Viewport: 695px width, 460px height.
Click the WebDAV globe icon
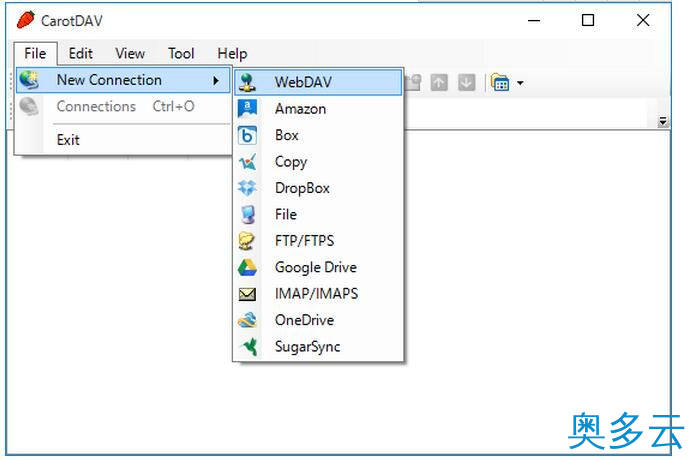(x=247, y=82)
